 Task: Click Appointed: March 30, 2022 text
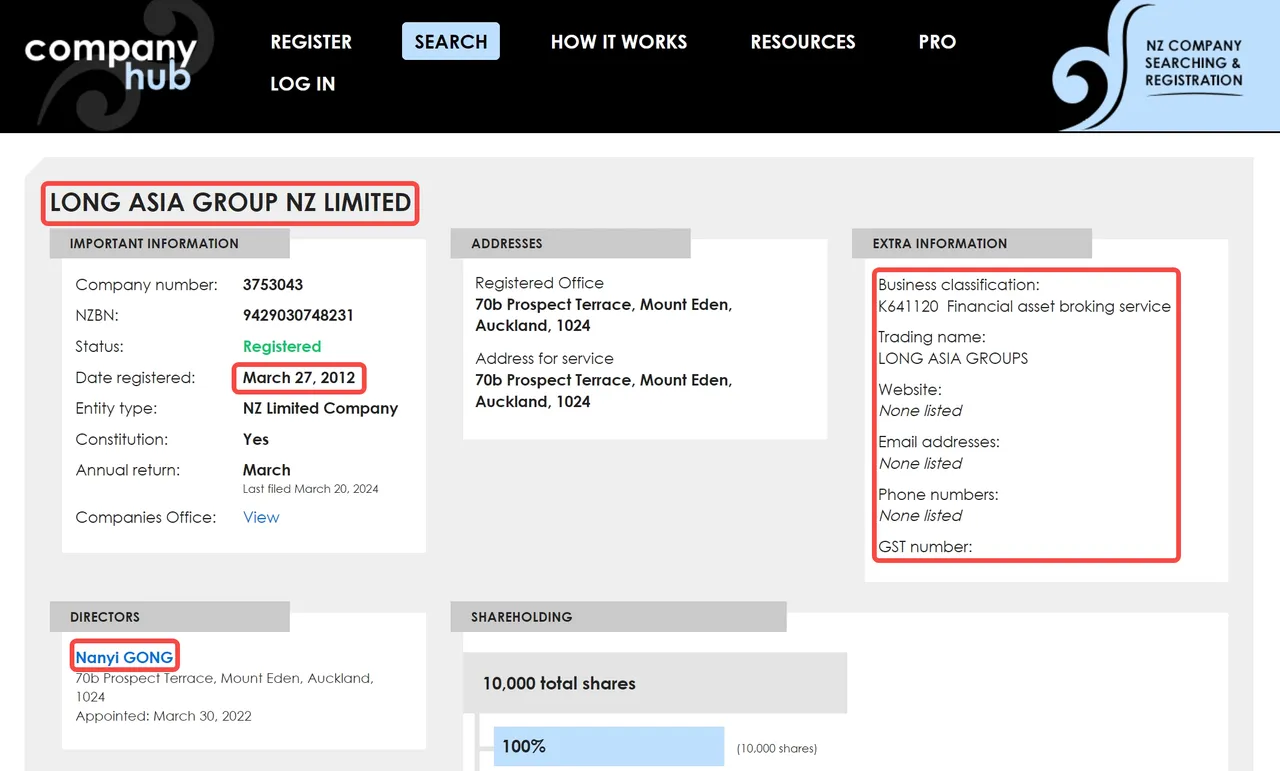click(164, 716)
